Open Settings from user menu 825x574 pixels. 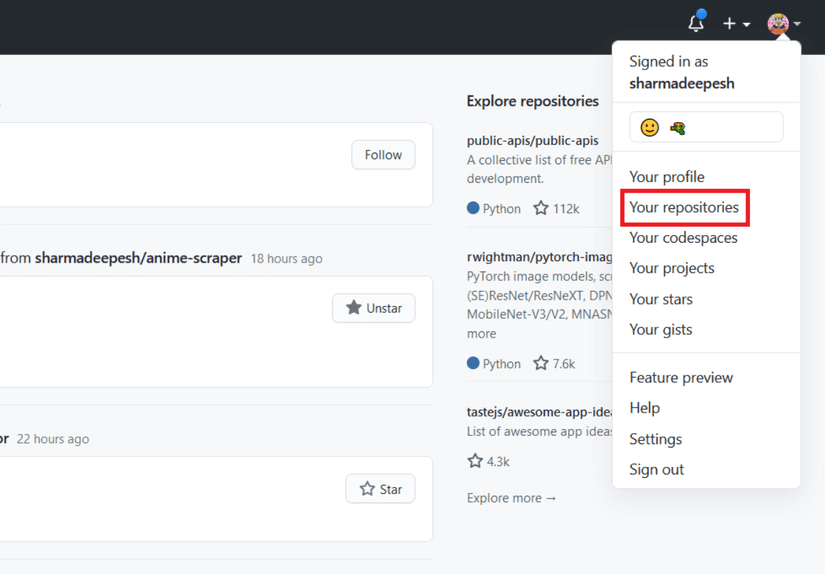[x=656, y=439]
